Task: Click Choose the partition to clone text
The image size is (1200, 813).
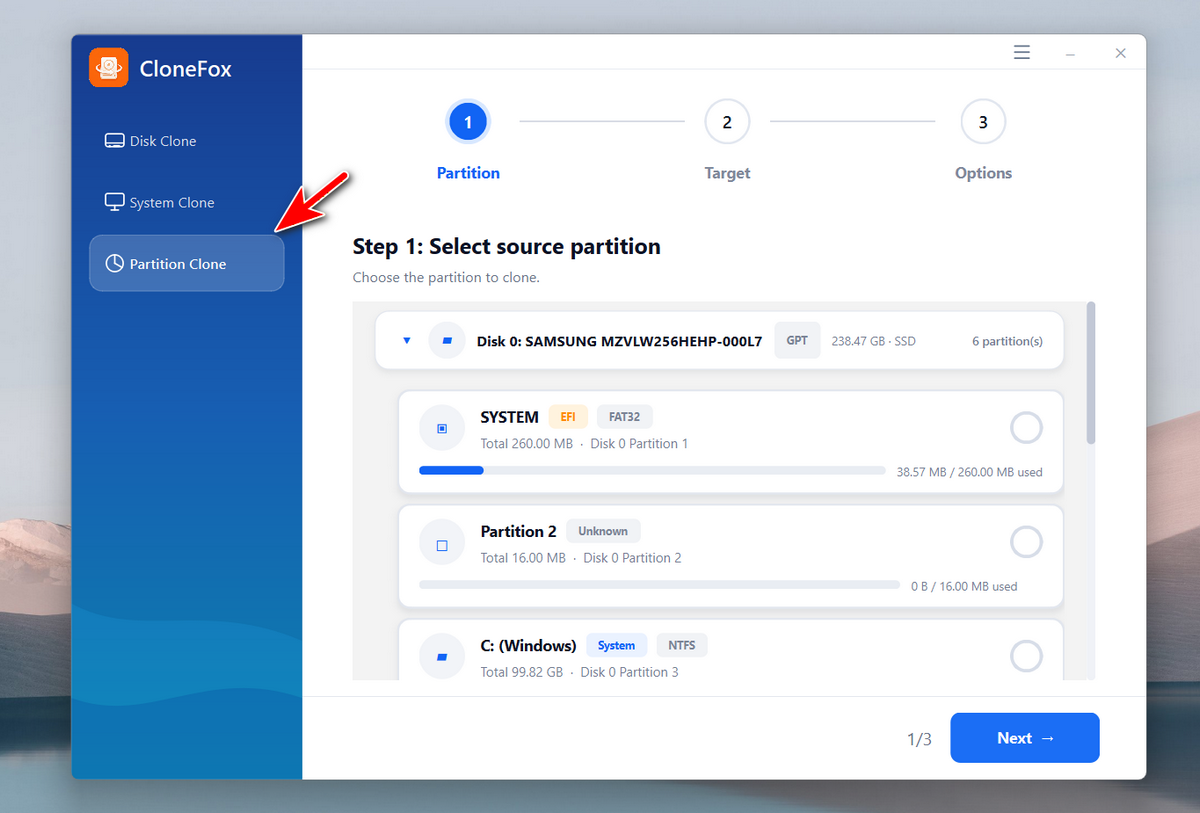Action: (446, 277)
